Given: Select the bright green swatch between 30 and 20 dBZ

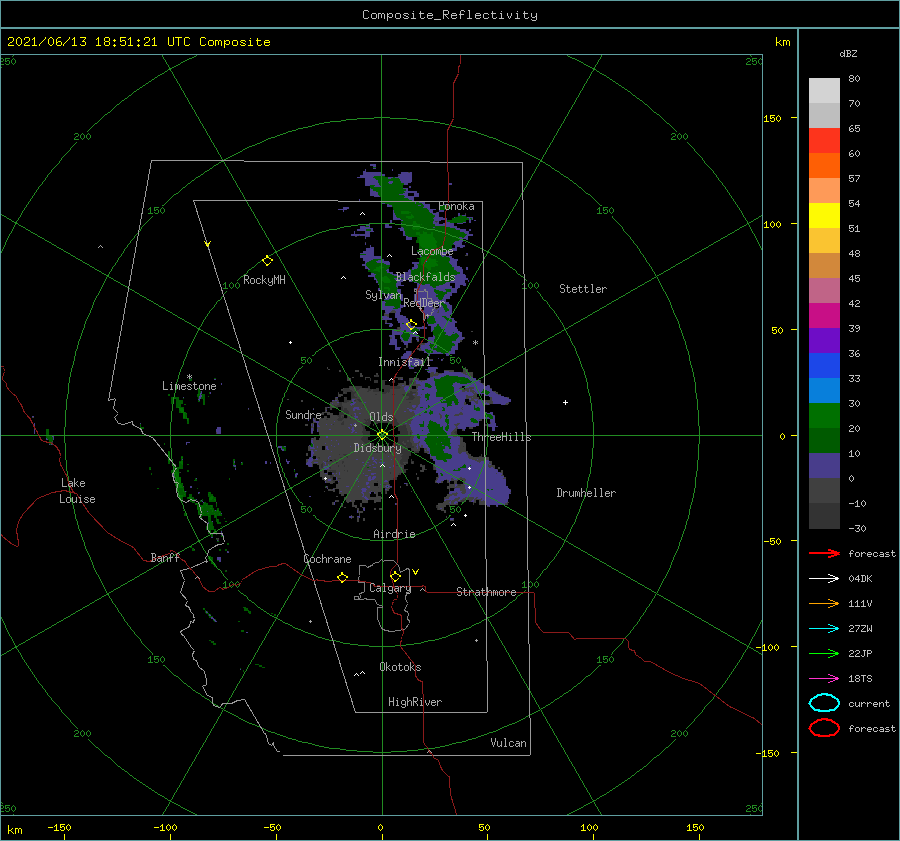Looking at the screenshot, I should 824,416.
